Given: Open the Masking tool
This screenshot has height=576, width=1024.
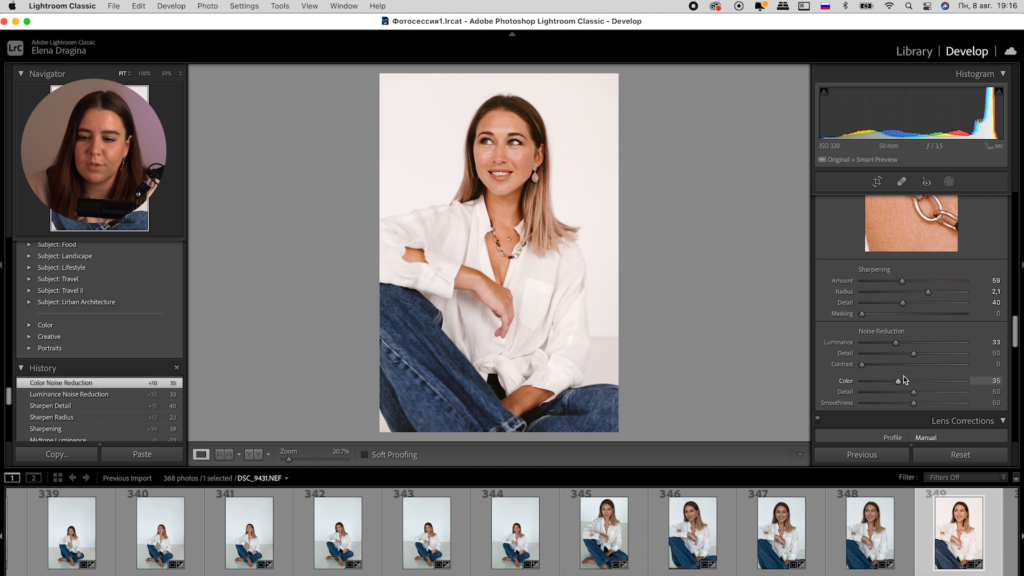Looking at the screenshot, I should 949,182.
